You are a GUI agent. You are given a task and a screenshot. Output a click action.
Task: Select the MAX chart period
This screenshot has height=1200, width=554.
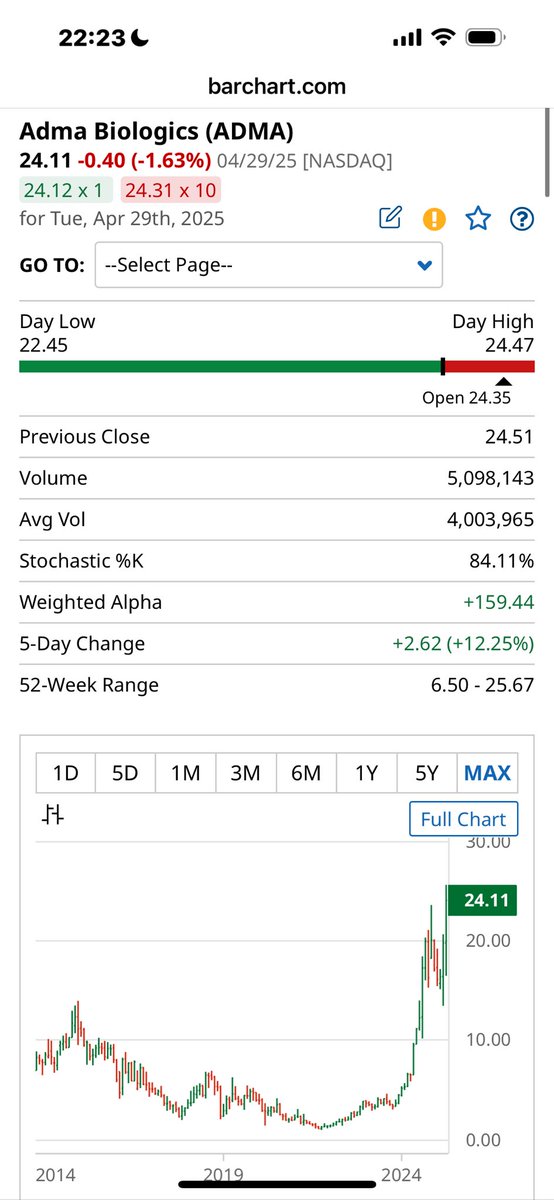(x=487, y=772)
